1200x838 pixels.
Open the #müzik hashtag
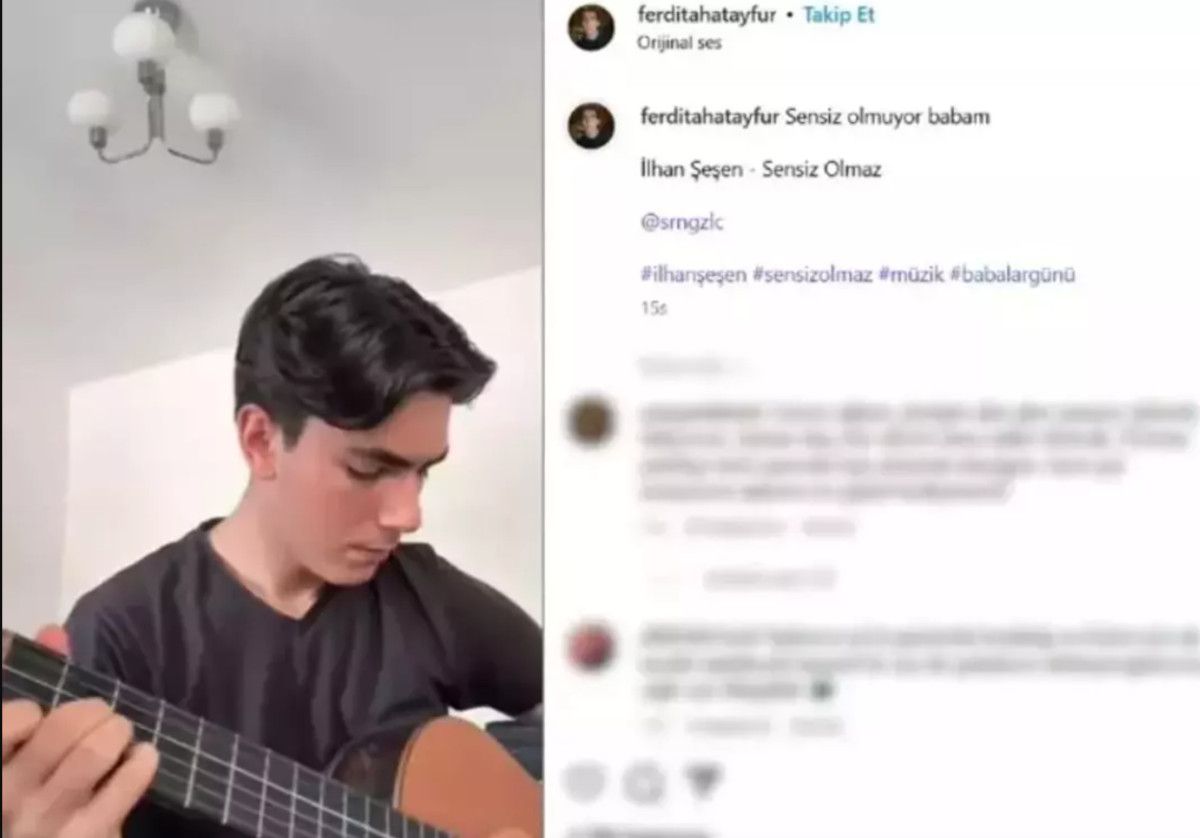pos(912,275)
